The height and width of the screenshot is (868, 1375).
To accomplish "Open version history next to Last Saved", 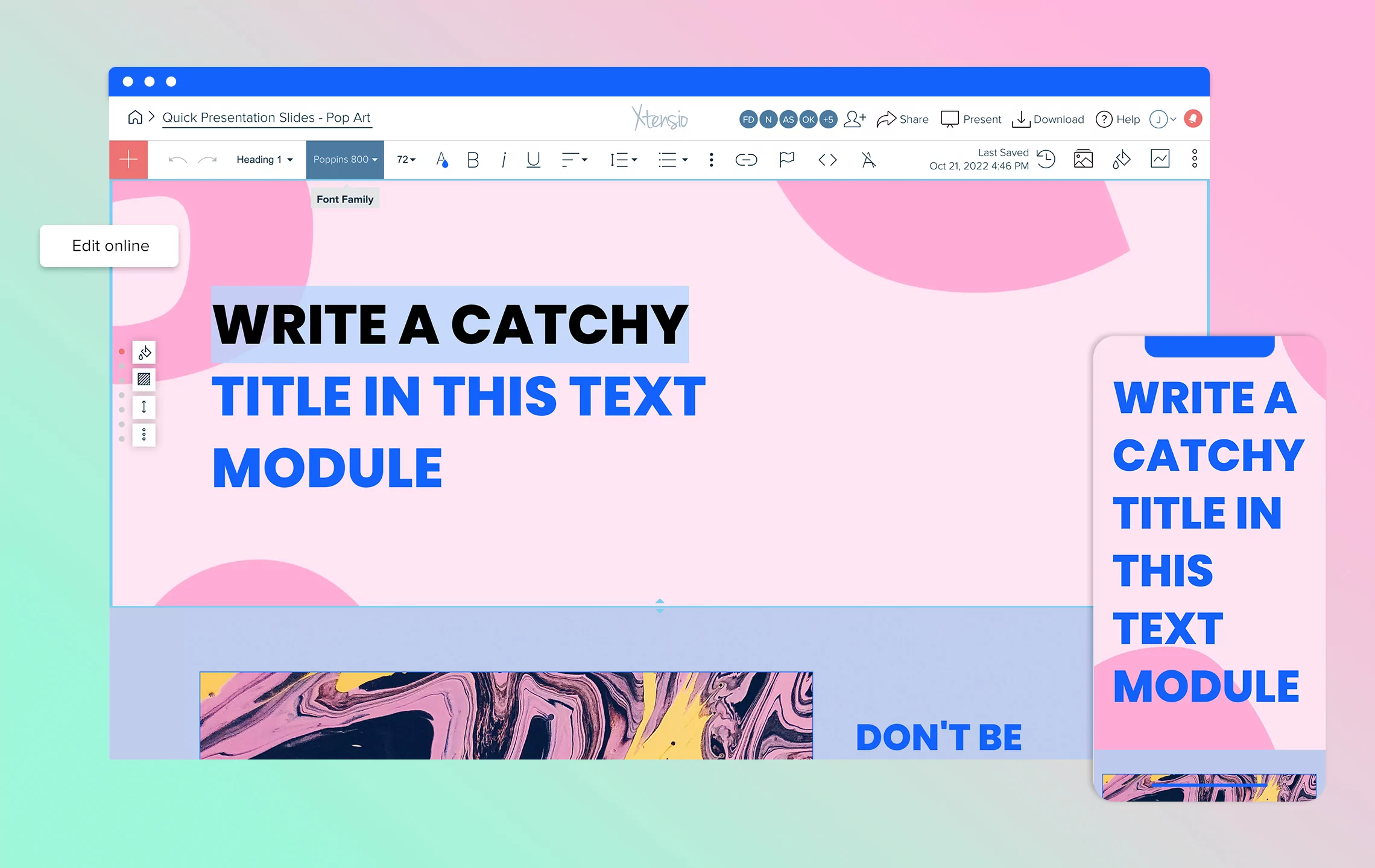I will click(x=1047, y=159).
